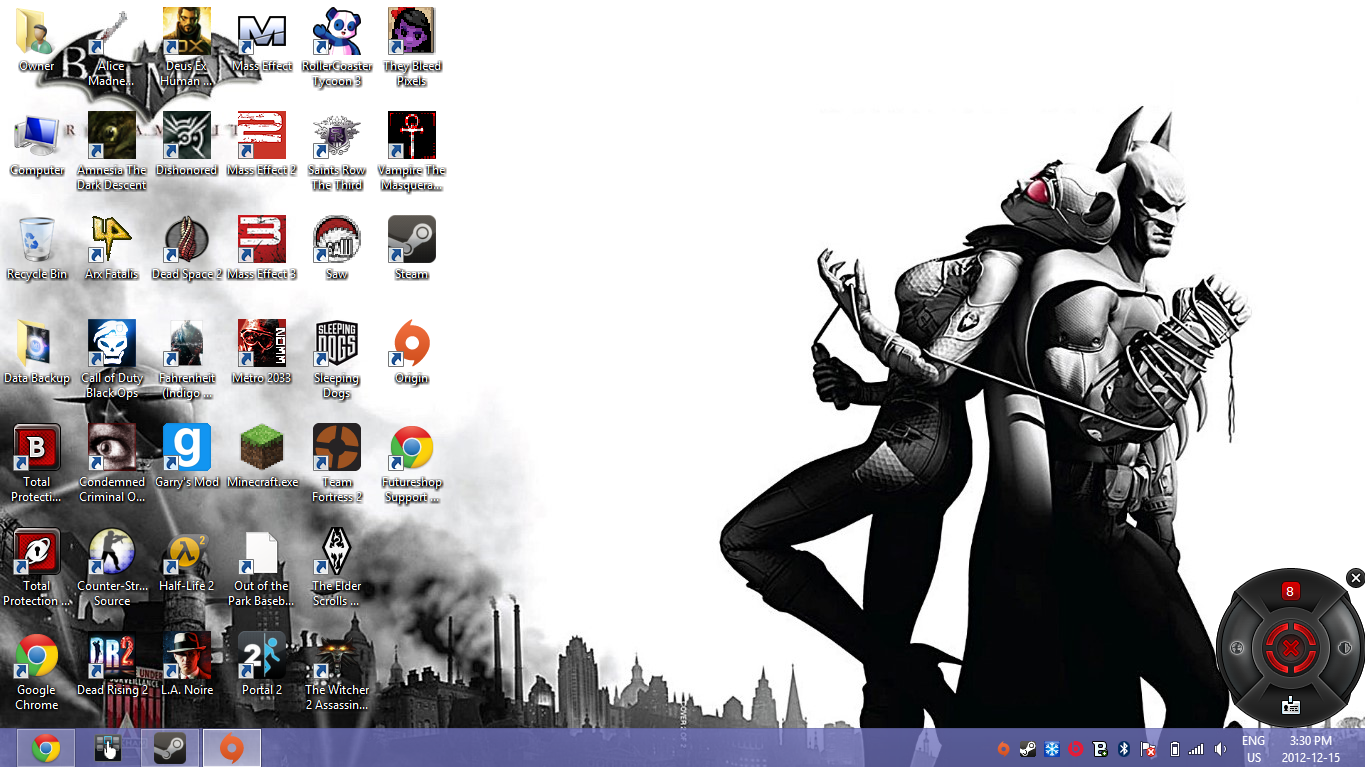1365x767 pixels.
Task: Open the clock showing 3:30 PM
Action: pos(1310,749)
